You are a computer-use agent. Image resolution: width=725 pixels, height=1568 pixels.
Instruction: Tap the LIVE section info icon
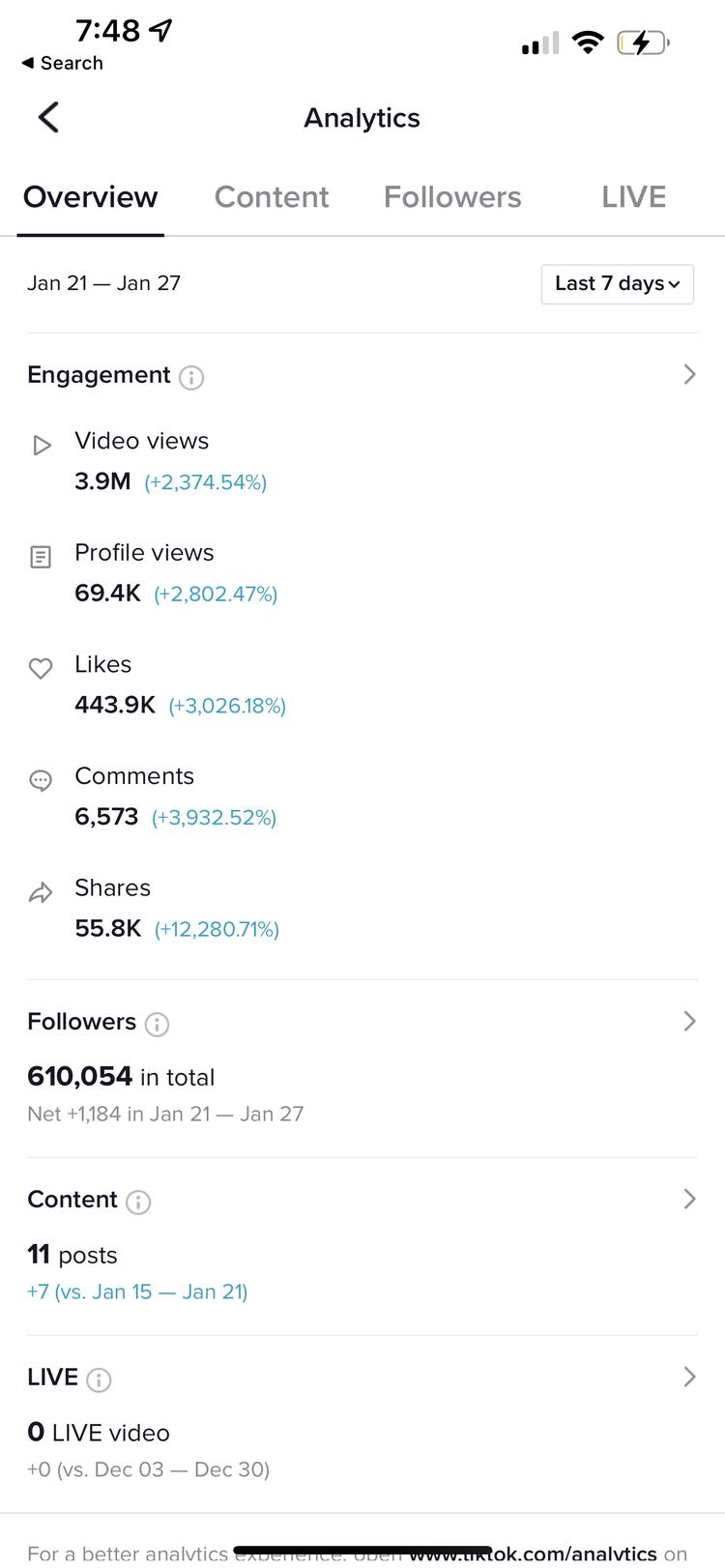(99, 1379)
